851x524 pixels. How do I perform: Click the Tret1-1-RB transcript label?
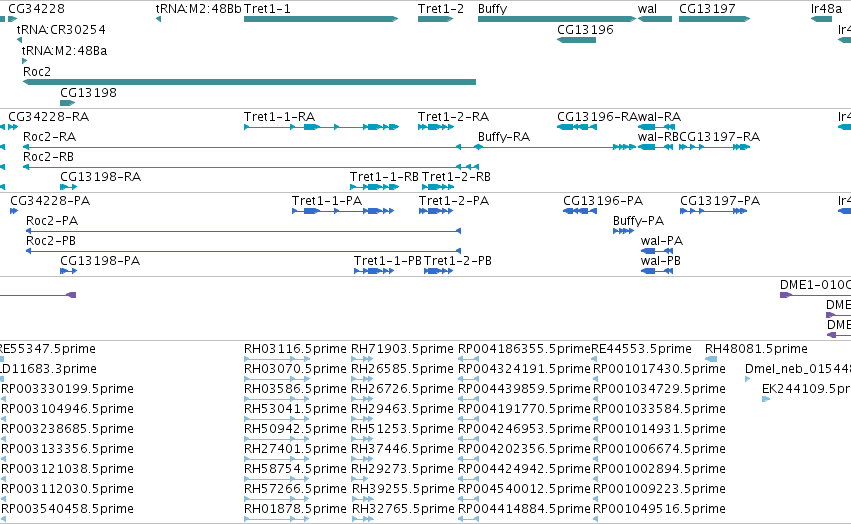tap(384, 177)
